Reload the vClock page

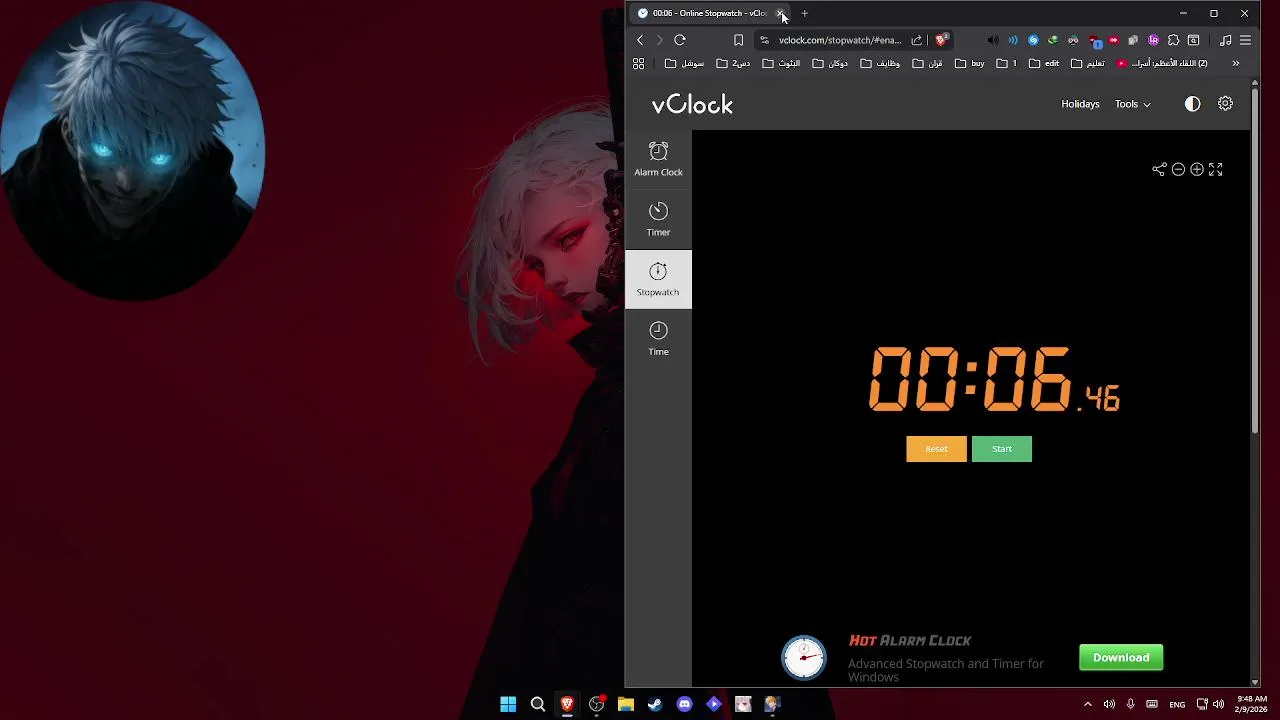680,40
